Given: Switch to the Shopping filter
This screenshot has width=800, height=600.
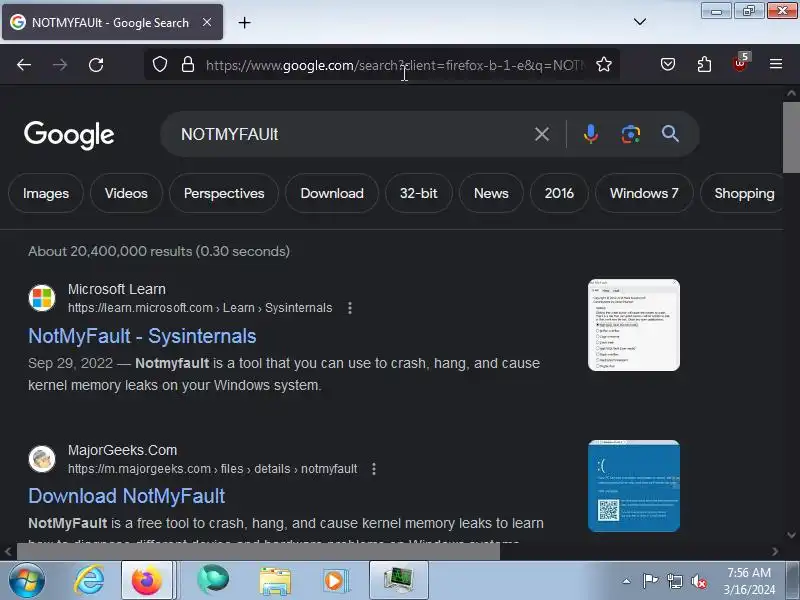Looking at the screenshot, I should [743, 193].
